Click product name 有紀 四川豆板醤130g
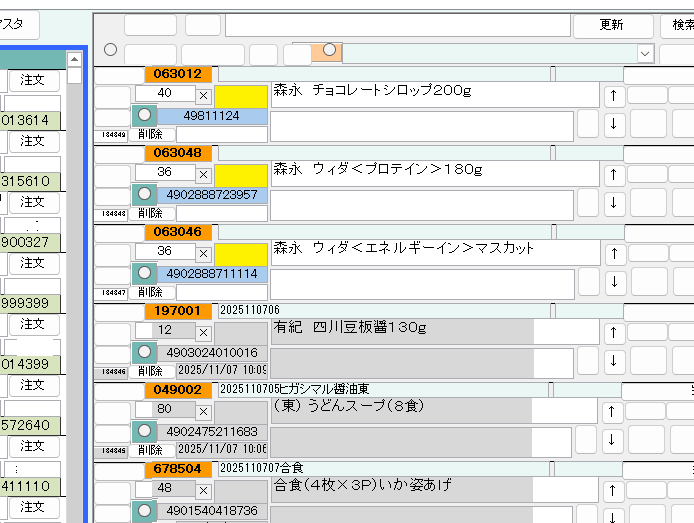 [x=350, y=327]
